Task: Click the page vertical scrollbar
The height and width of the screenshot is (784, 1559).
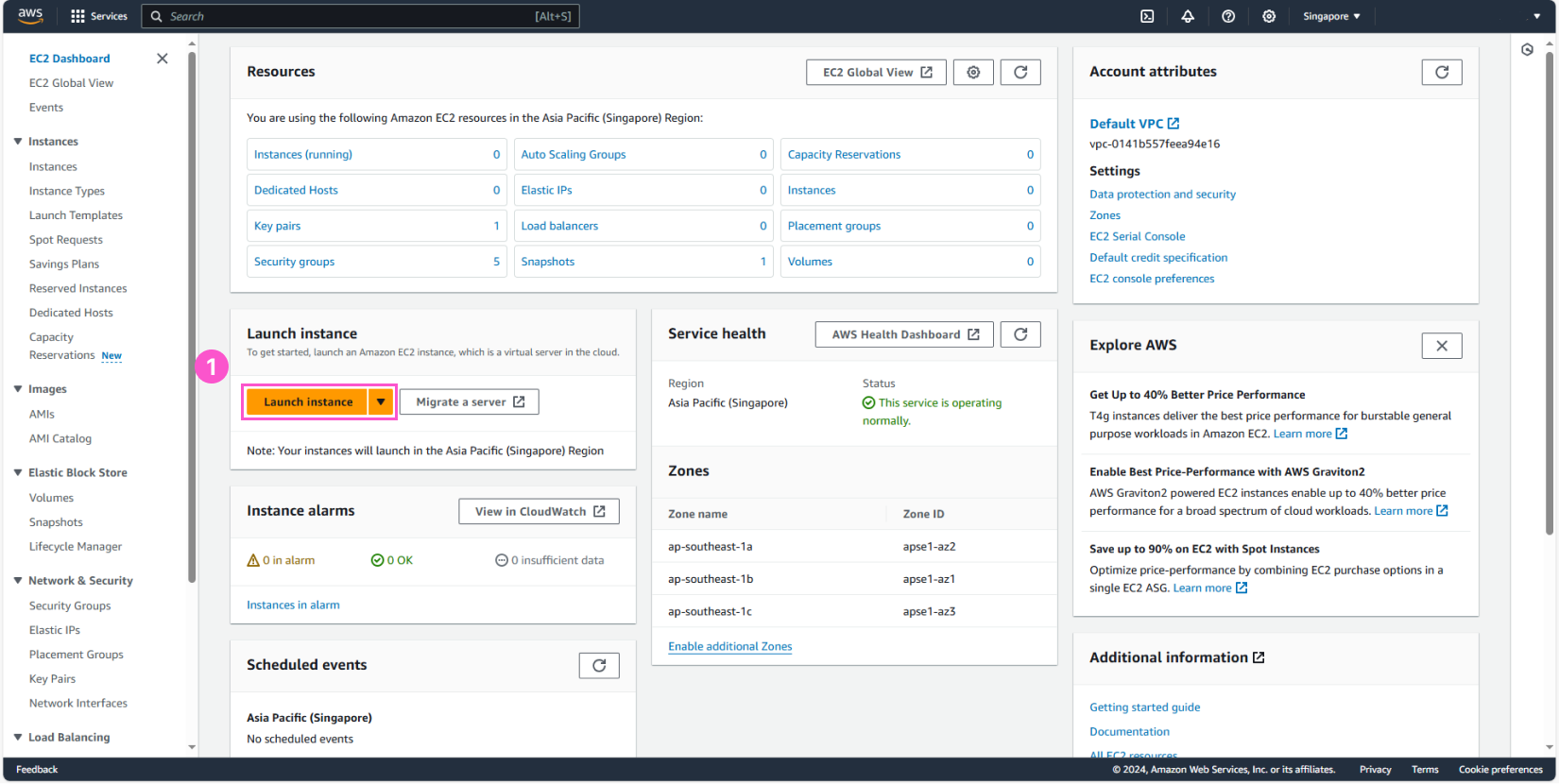Action: [x=1550, y=293]
